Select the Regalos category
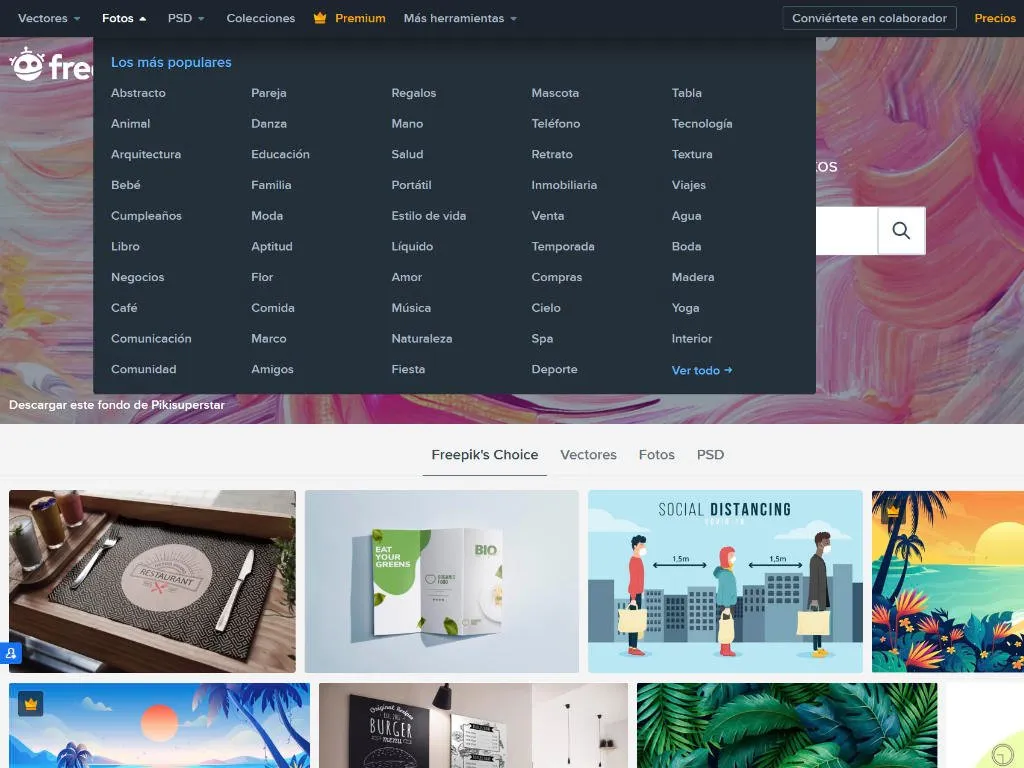Viewport: 1024px width, 768px height. click(x=413, y=93)
